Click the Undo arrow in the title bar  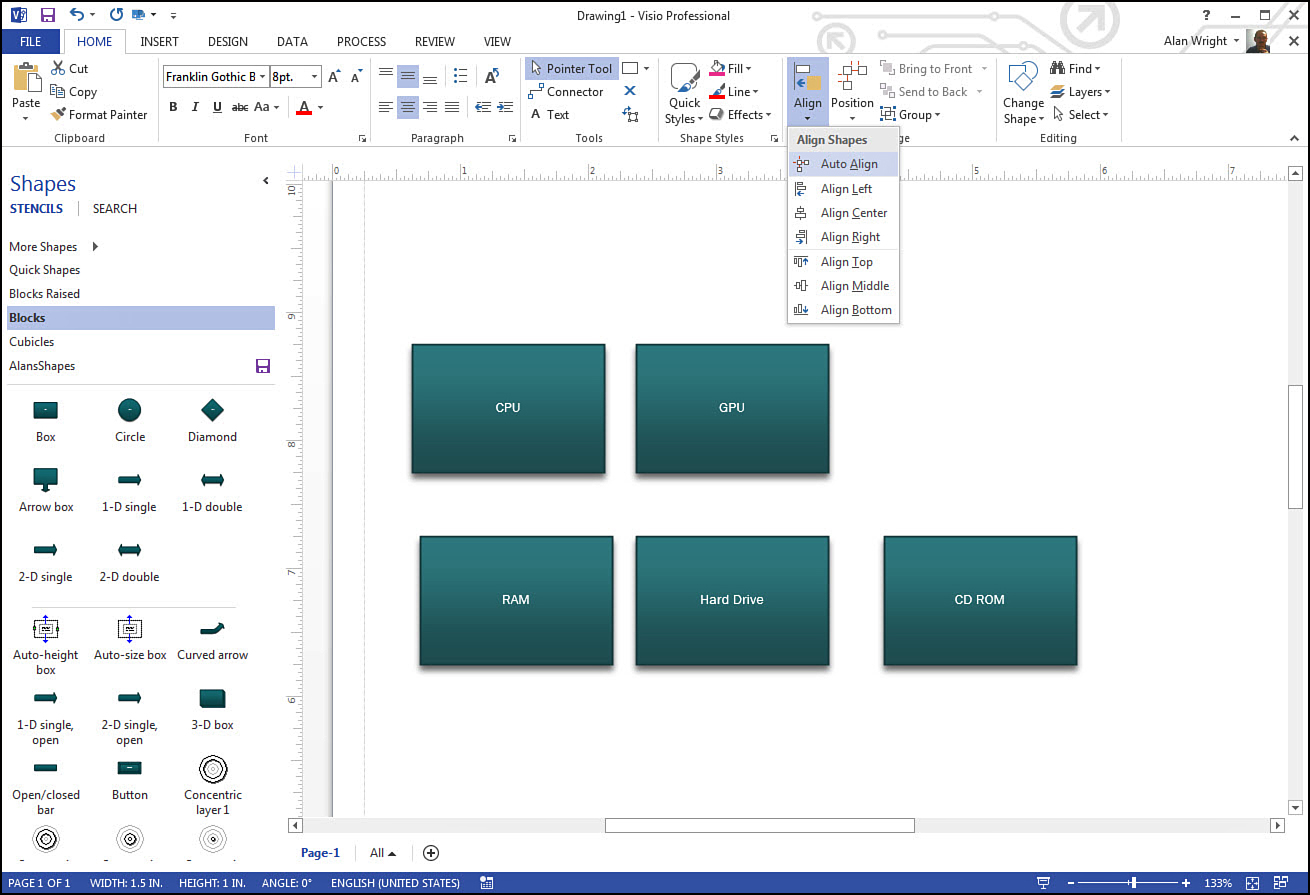[78, 15]
